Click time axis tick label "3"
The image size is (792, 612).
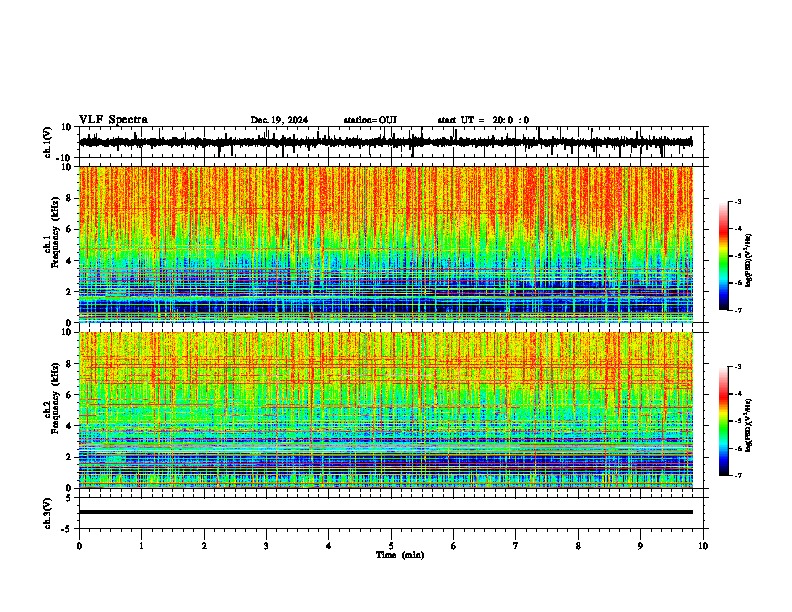click(x=266, y=546)
